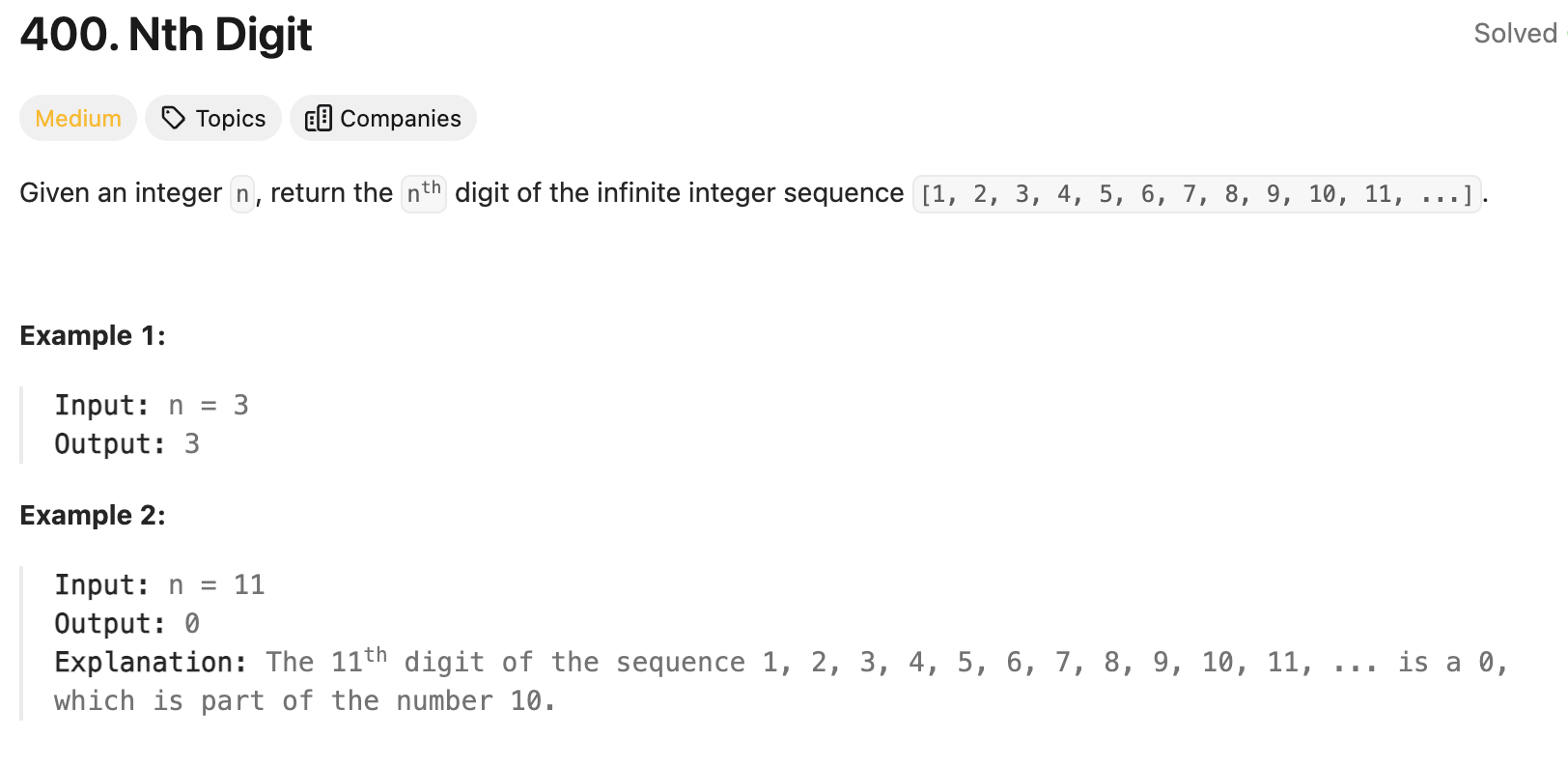The height and width of the screenshot is (767, 1568).
Task: Click the 'Explanation:' label in Example 2
Action: click(x=151, y=662)
